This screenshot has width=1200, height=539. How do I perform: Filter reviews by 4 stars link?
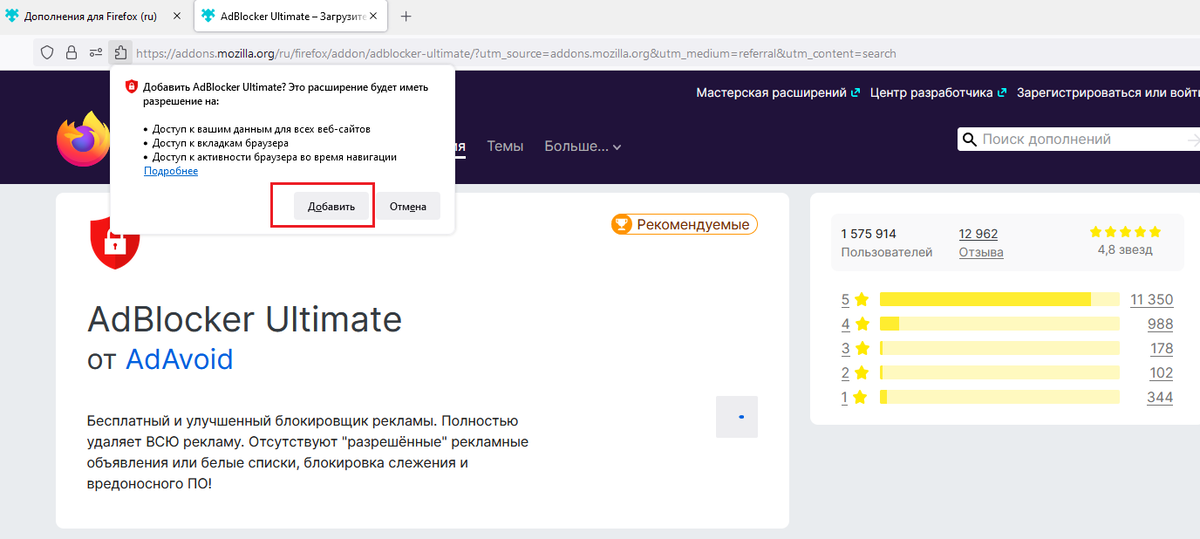click(855, 324)
